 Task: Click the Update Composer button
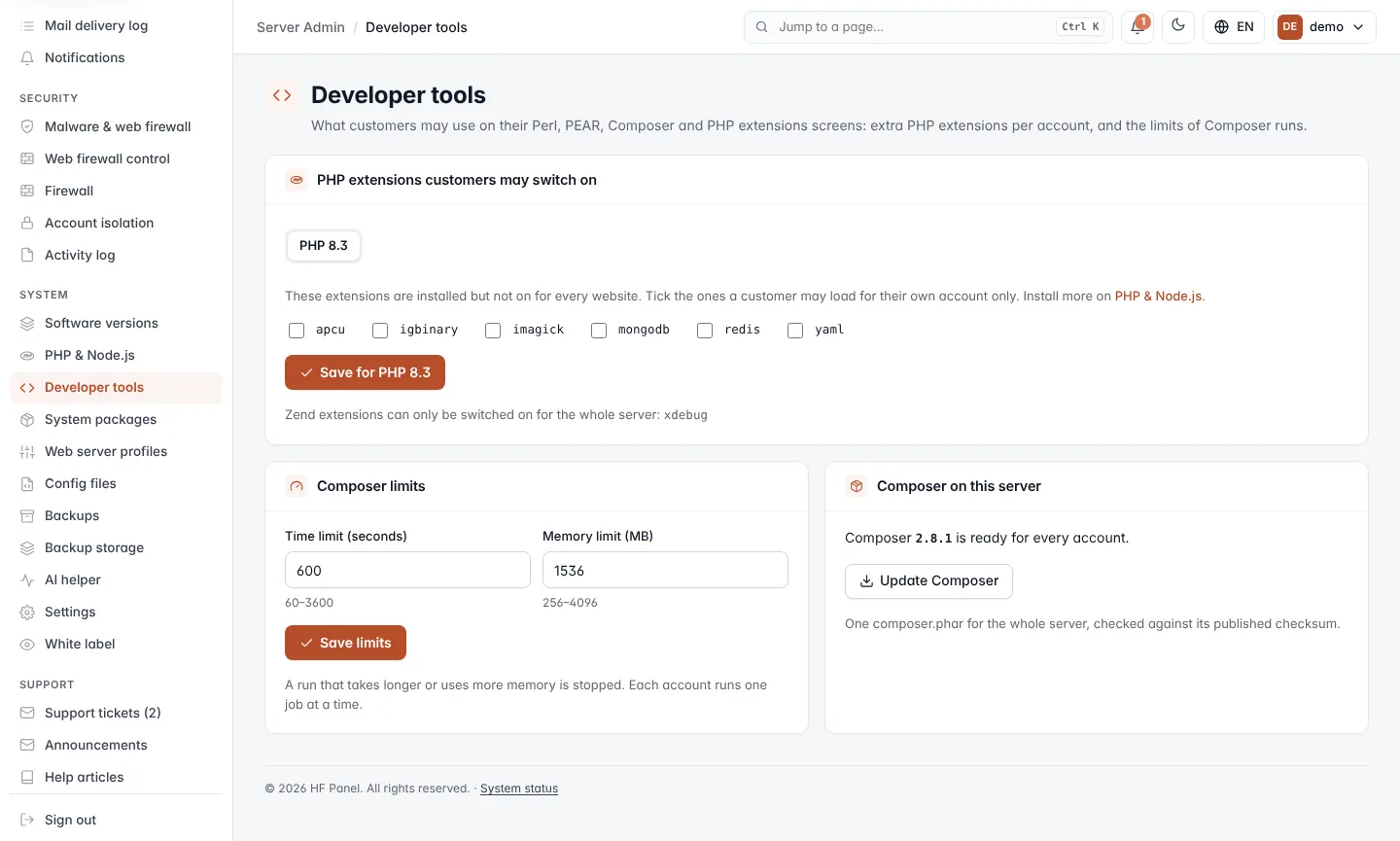[928, 580]
